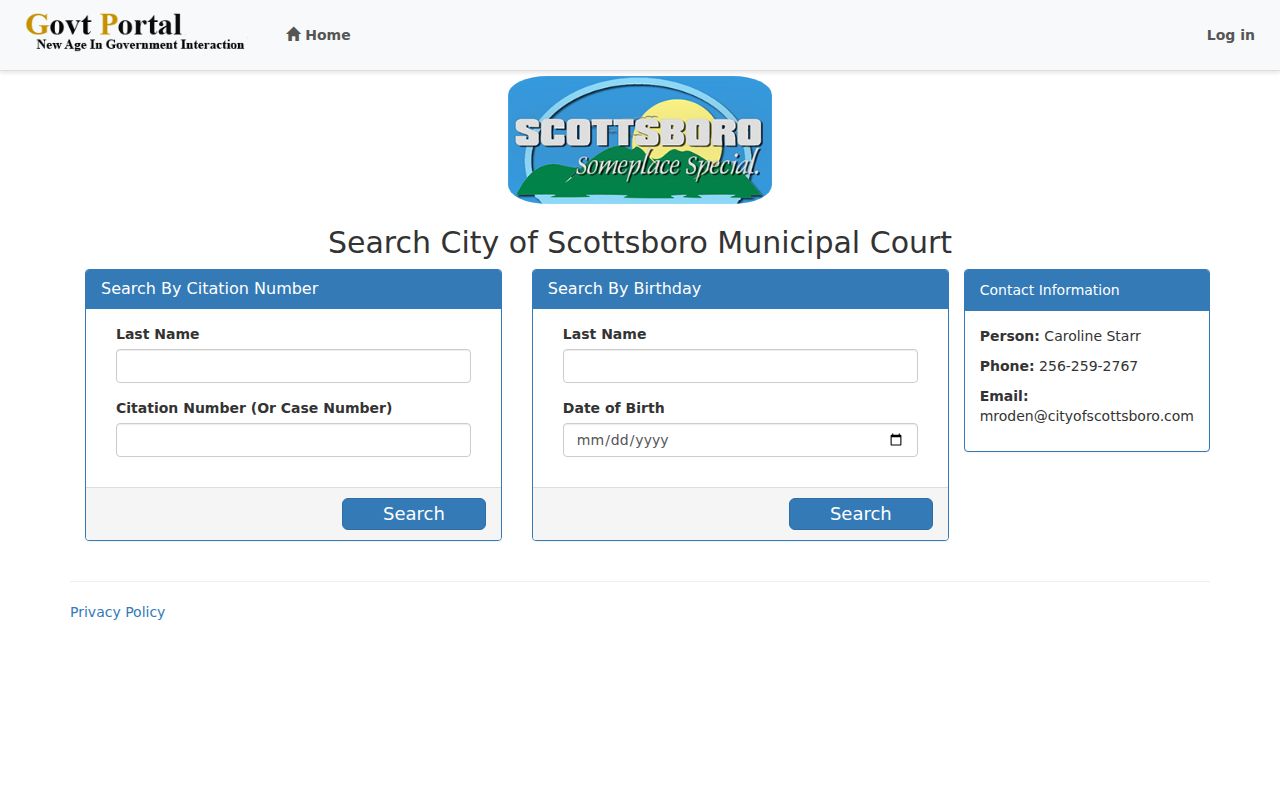Focus the Last Name field under Birthday search
This screenshot has width=1280, height=800.
pos(740,366)
